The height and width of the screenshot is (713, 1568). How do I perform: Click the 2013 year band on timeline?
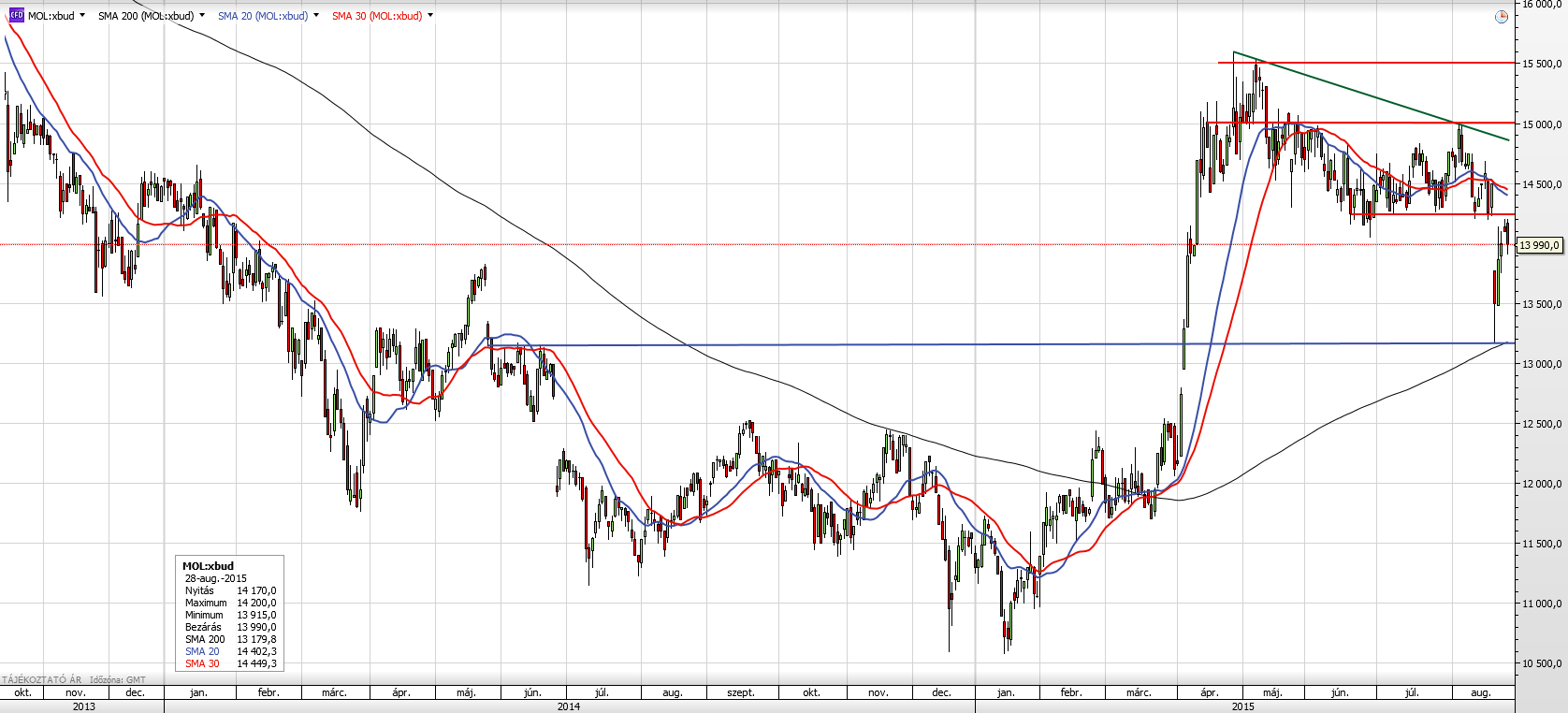click(x=83, y=706)
